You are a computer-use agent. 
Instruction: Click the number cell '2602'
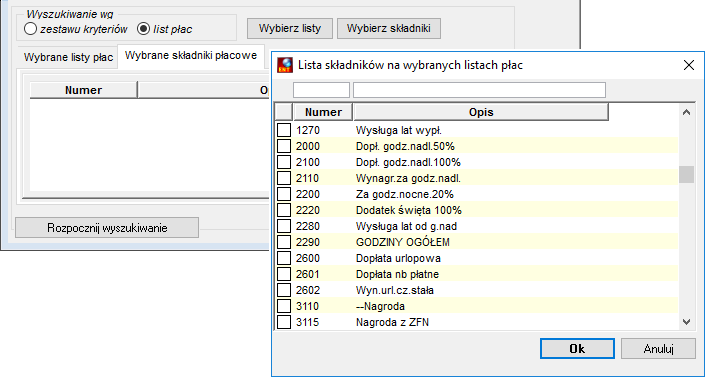pyautogui.click(x=308, y=290)
